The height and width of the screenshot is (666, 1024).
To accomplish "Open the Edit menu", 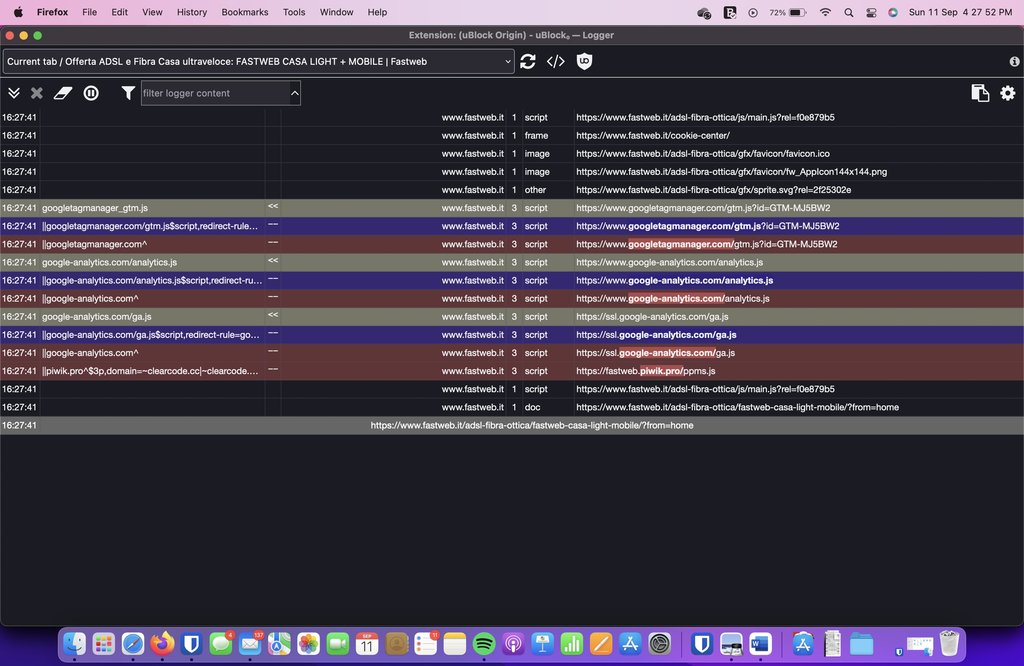I will point(120,12).
